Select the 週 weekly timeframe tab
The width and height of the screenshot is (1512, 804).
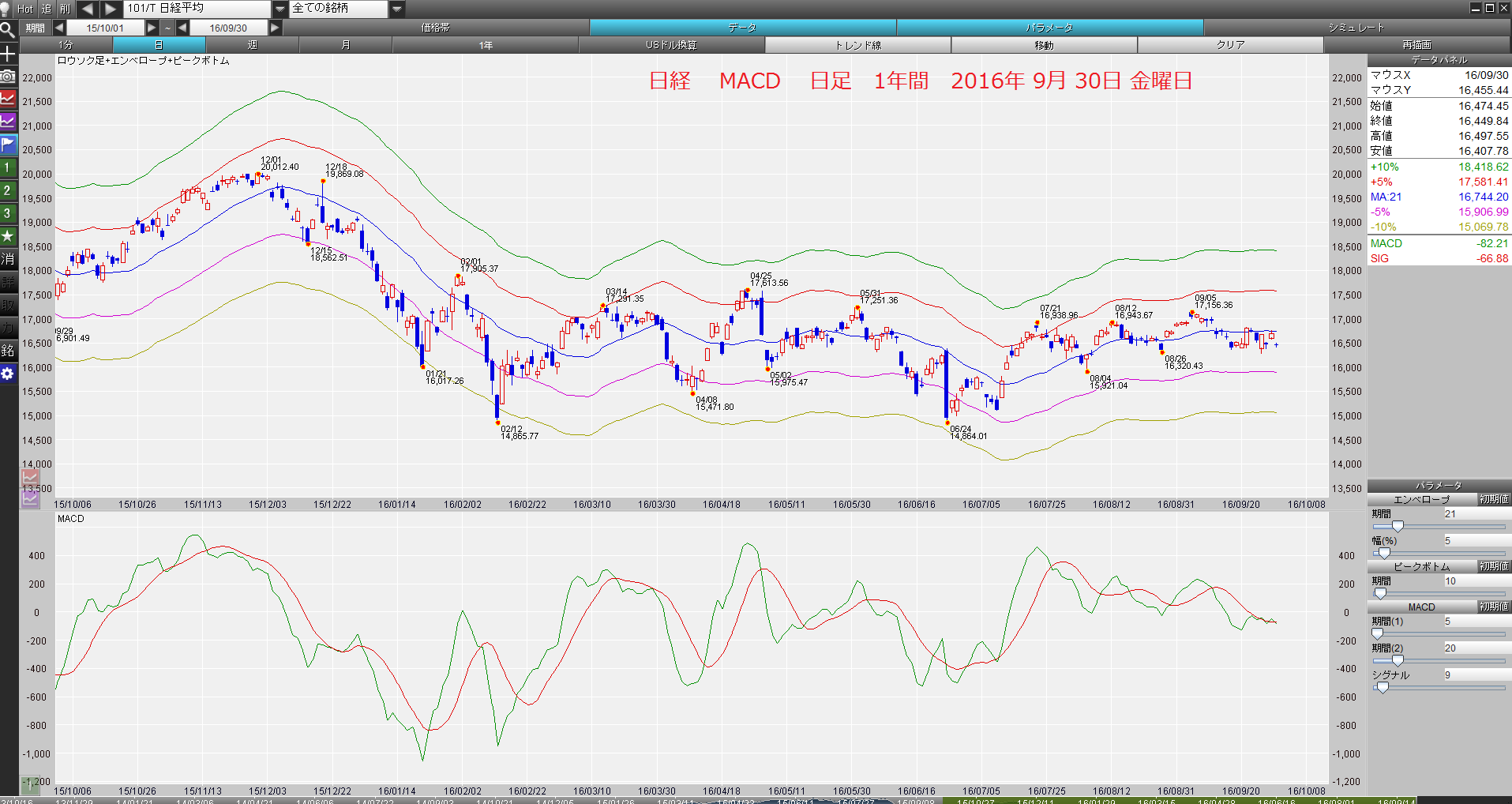(x=253, y=45)
